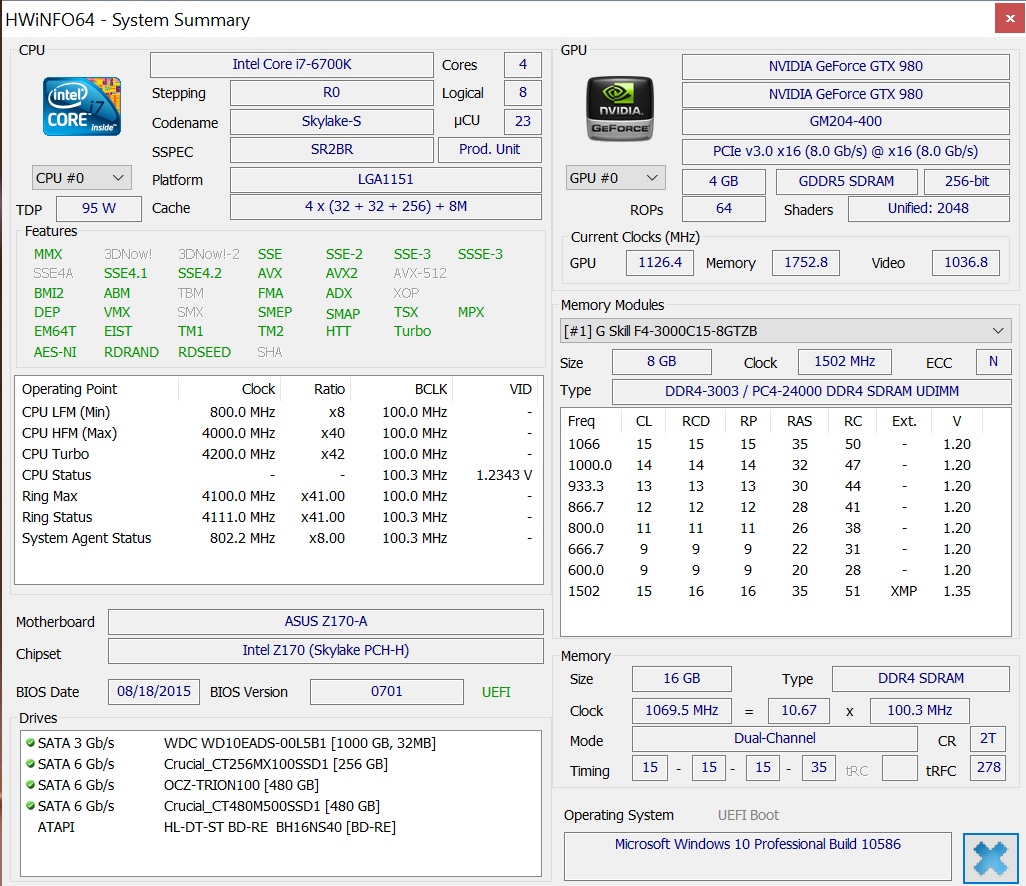Click the PCIe v3.0 x16 bus field
The width and height of the screenshot is (1026, 886).
pyautogui.click(x=845, y=152)
